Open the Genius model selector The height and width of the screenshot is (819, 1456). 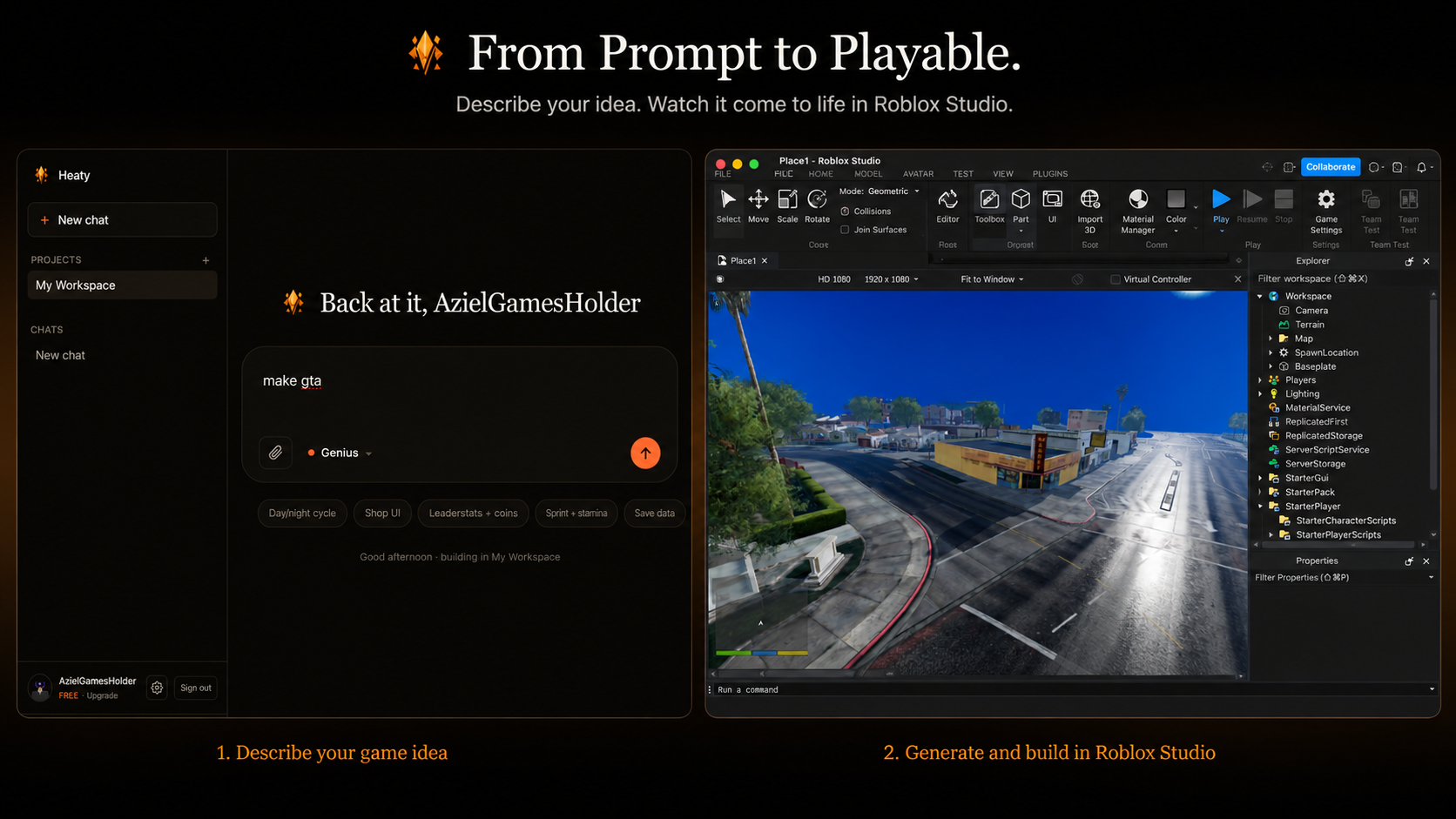[x=340, y=453]
